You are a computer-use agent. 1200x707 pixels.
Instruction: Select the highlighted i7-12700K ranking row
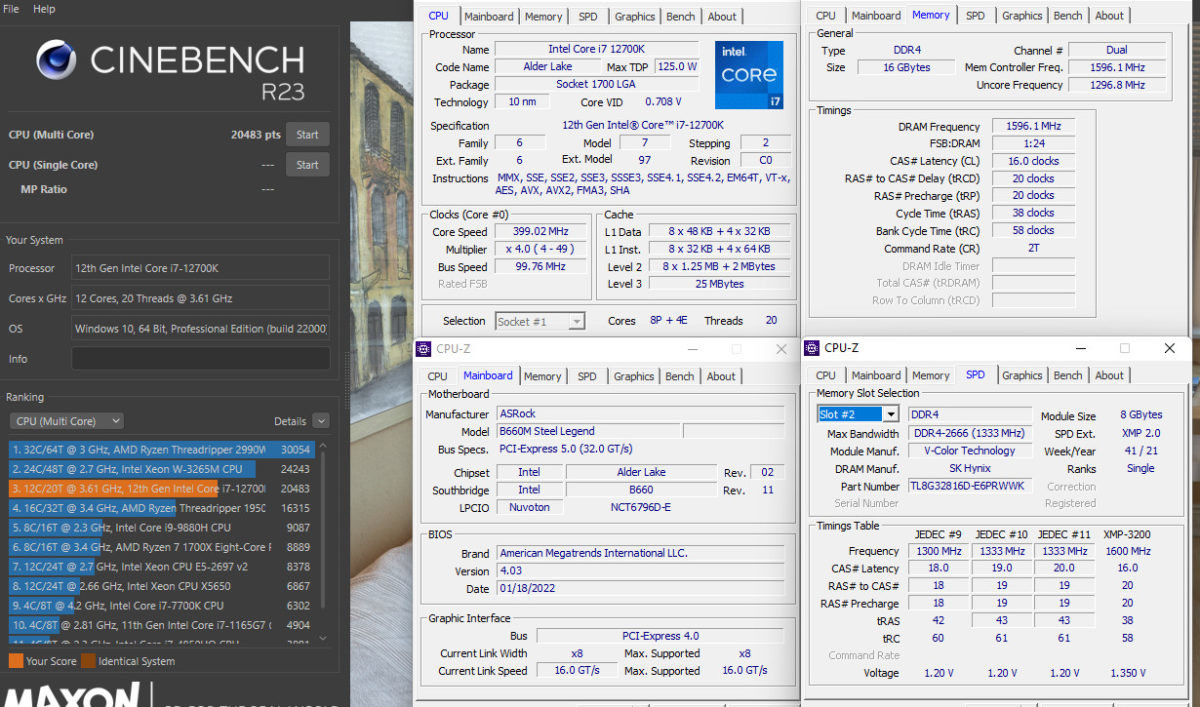(x=162, y=488)
